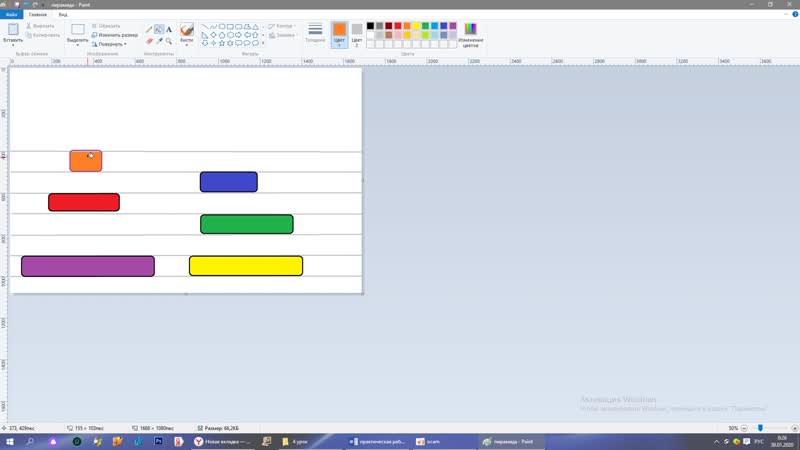800x450 pixels.
Task: Open Изменение цветов color editor
Action: point(470,35)
